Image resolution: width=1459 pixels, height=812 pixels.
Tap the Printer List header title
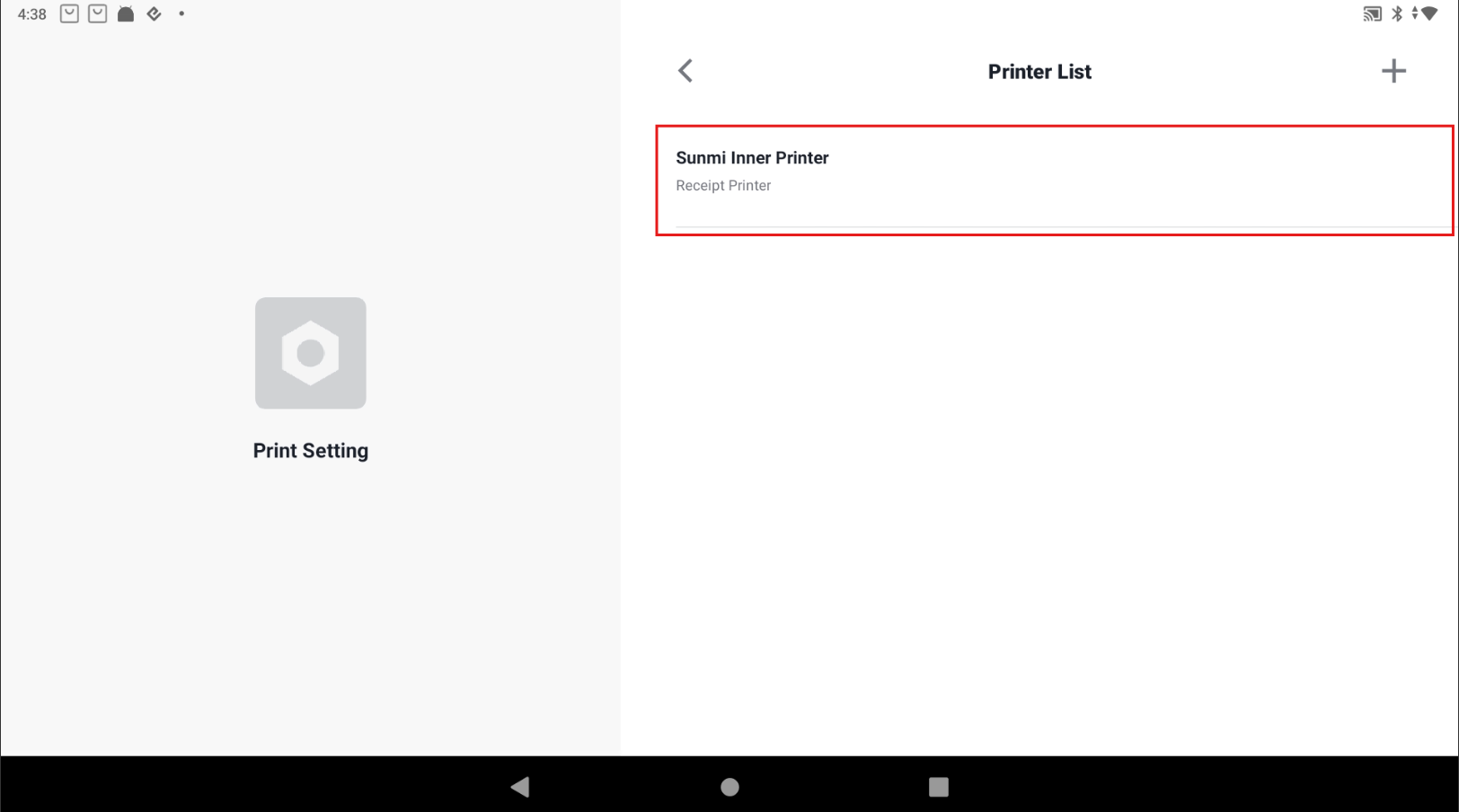pyautogui.click(x=1039, y=72)
